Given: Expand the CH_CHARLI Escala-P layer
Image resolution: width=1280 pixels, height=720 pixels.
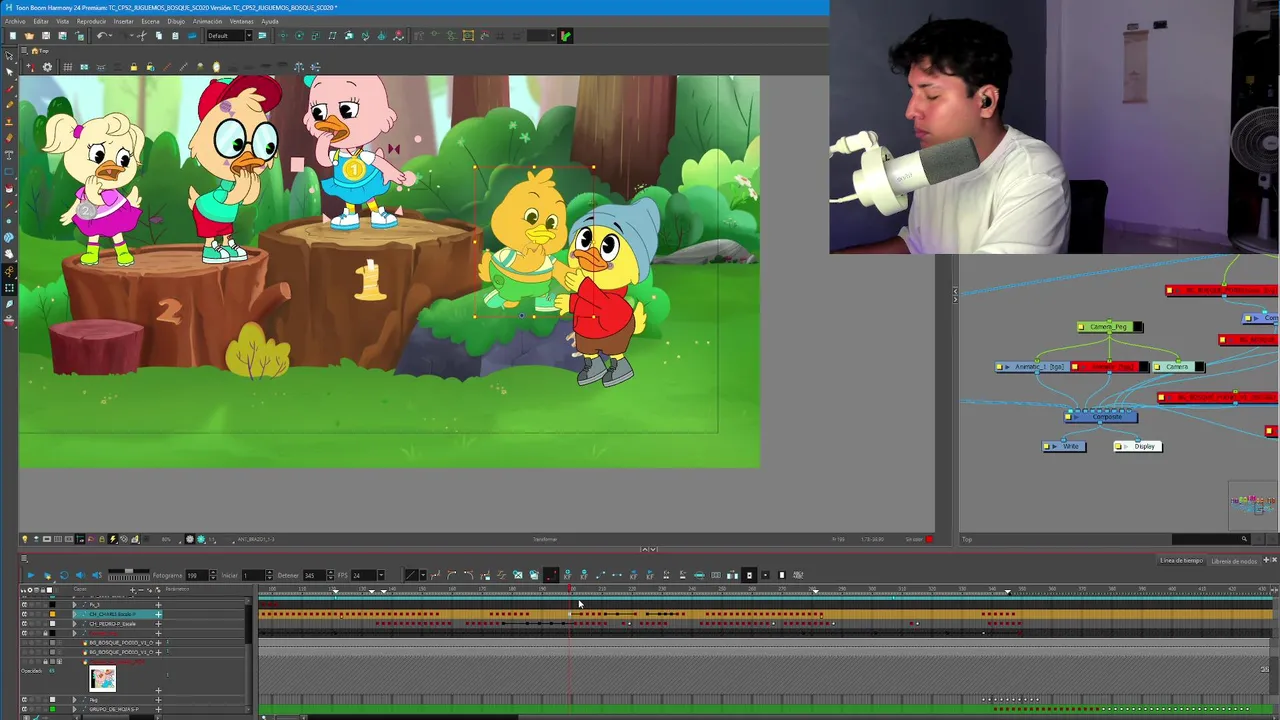Looking at the screenshot, I should (75, 614).
